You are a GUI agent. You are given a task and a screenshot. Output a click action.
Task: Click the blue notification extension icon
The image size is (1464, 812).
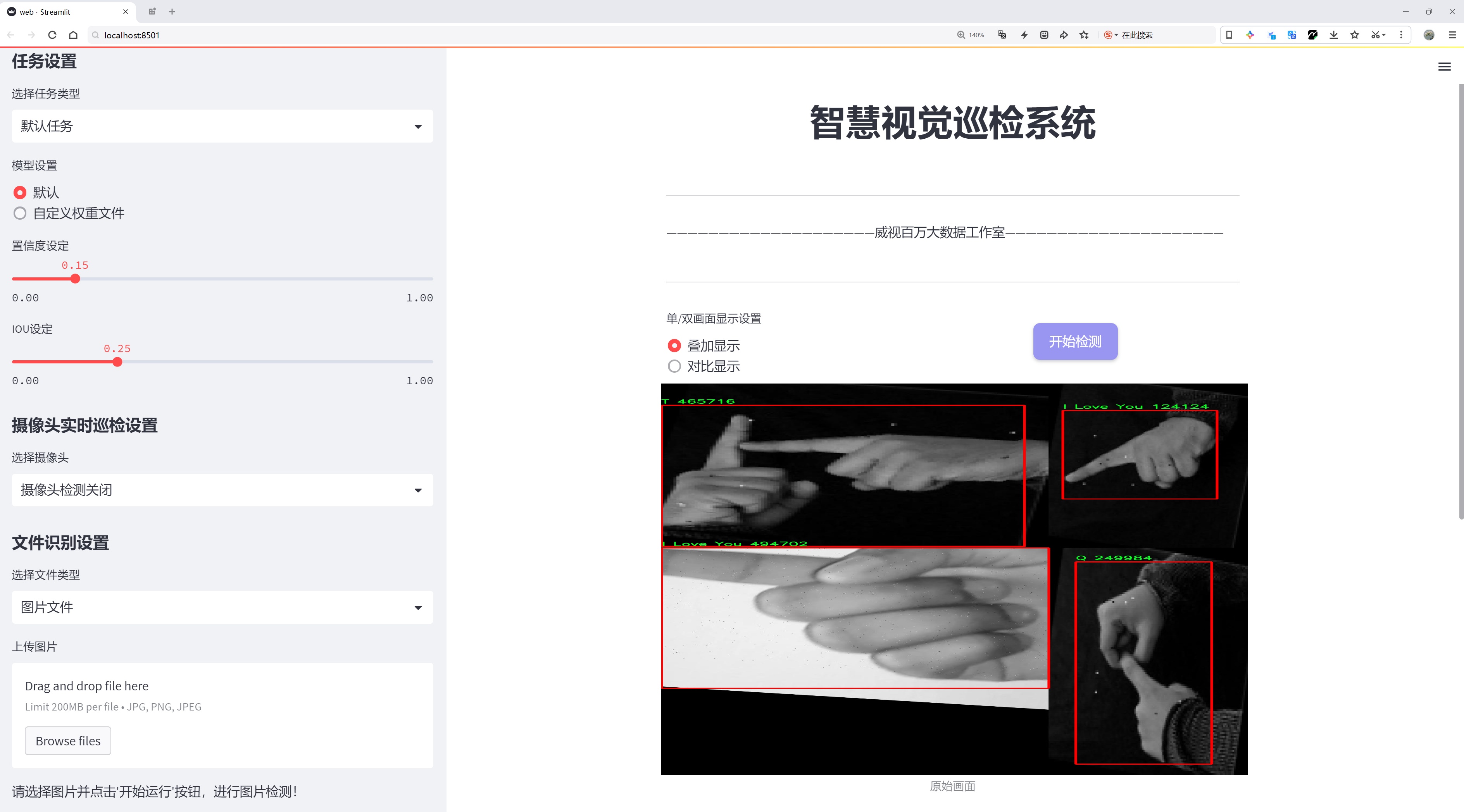click(x=1271, y=35)
